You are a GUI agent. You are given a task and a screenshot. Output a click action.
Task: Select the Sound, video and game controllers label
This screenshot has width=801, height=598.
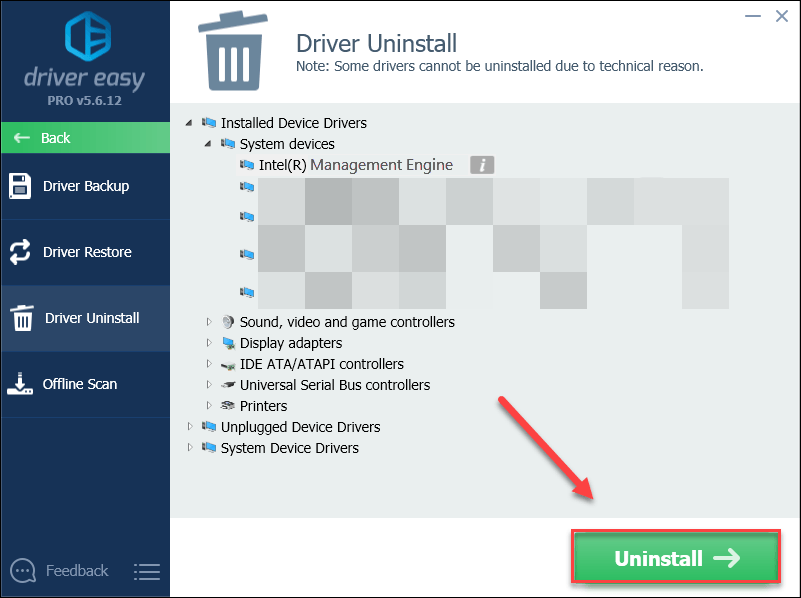347,322
